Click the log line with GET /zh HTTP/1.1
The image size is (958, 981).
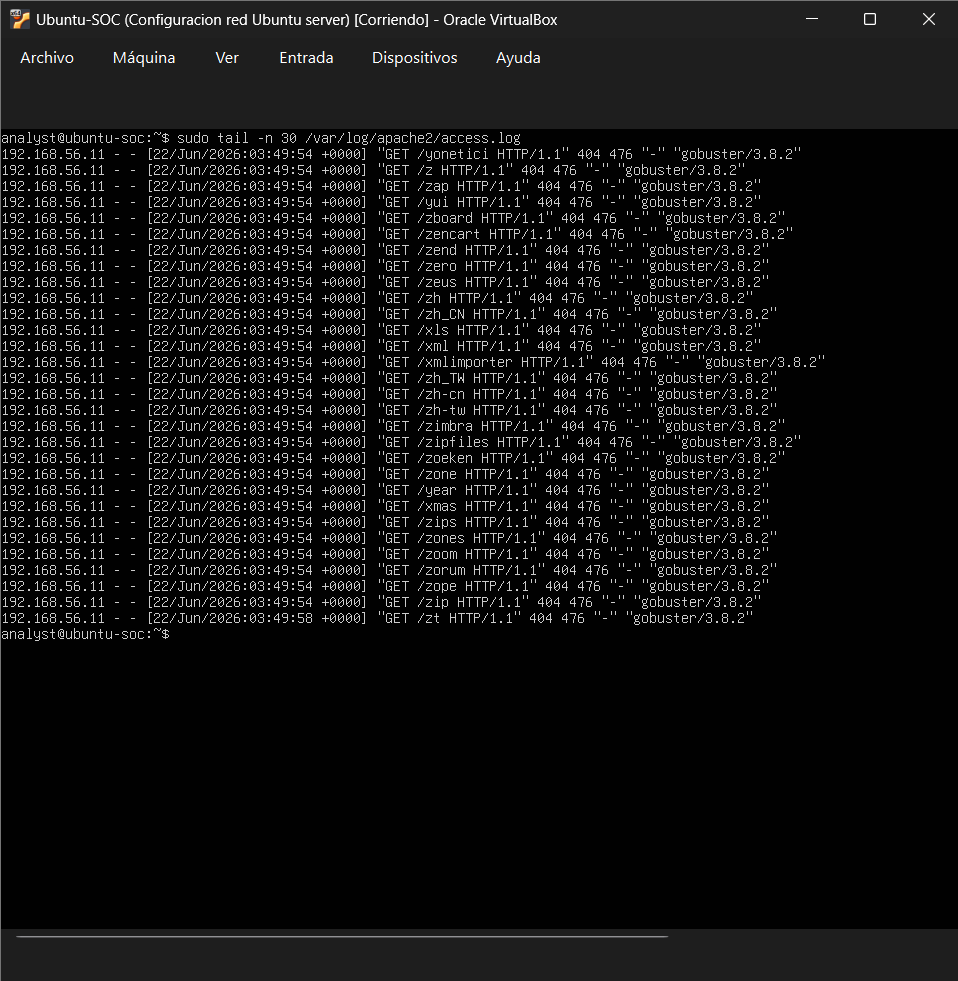[377, 298]
